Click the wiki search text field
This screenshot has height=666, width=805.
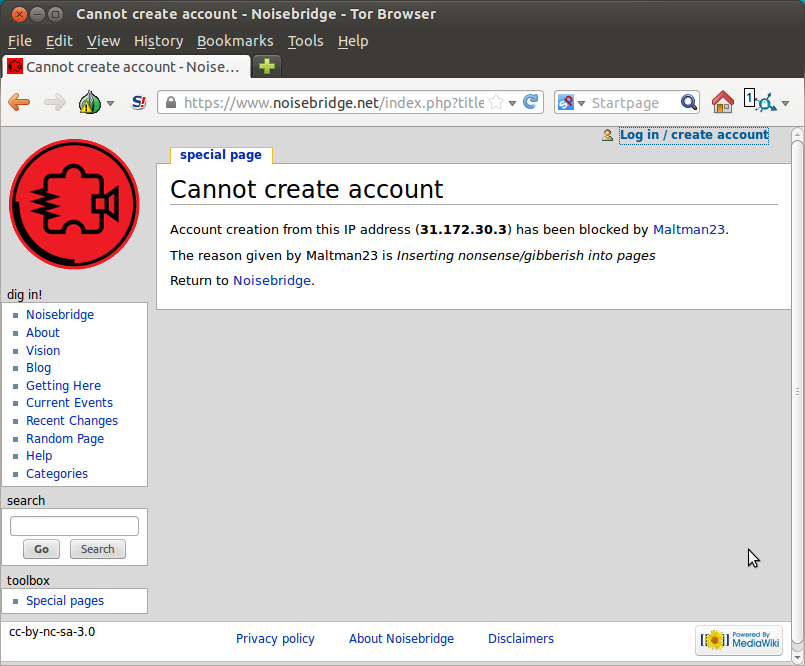[x=74, y=526]
